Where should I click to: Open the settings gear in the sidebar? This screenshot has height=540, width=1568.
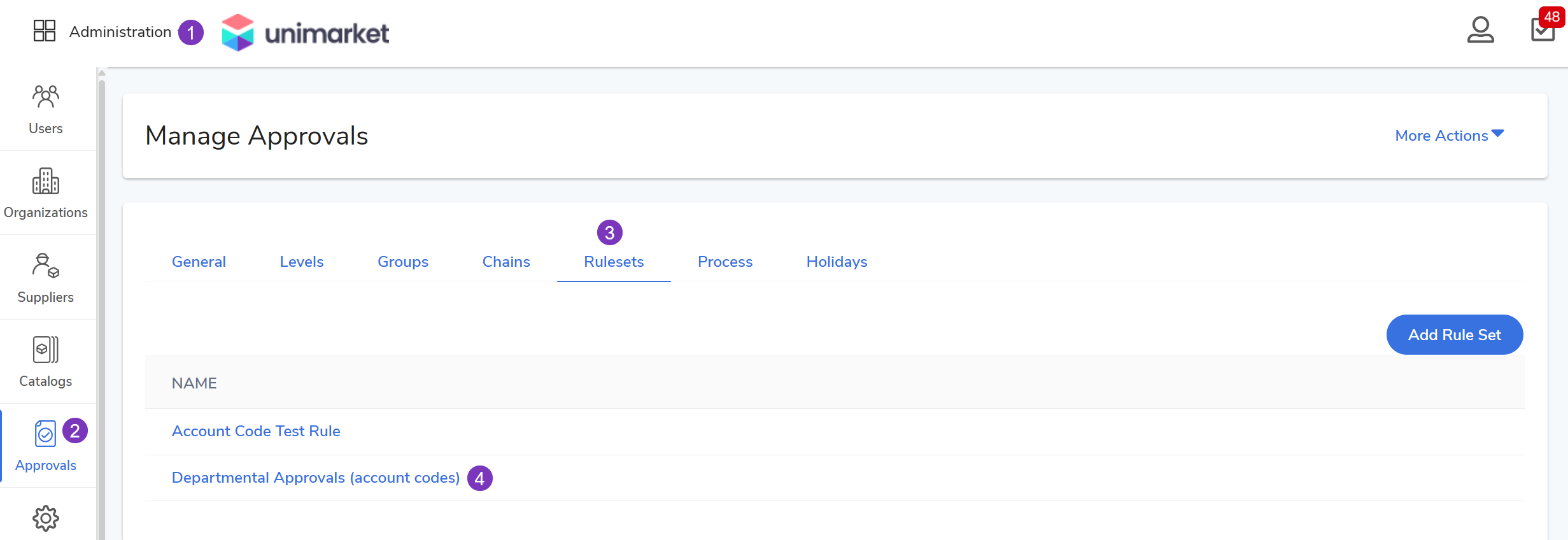[x=46, y=518]
